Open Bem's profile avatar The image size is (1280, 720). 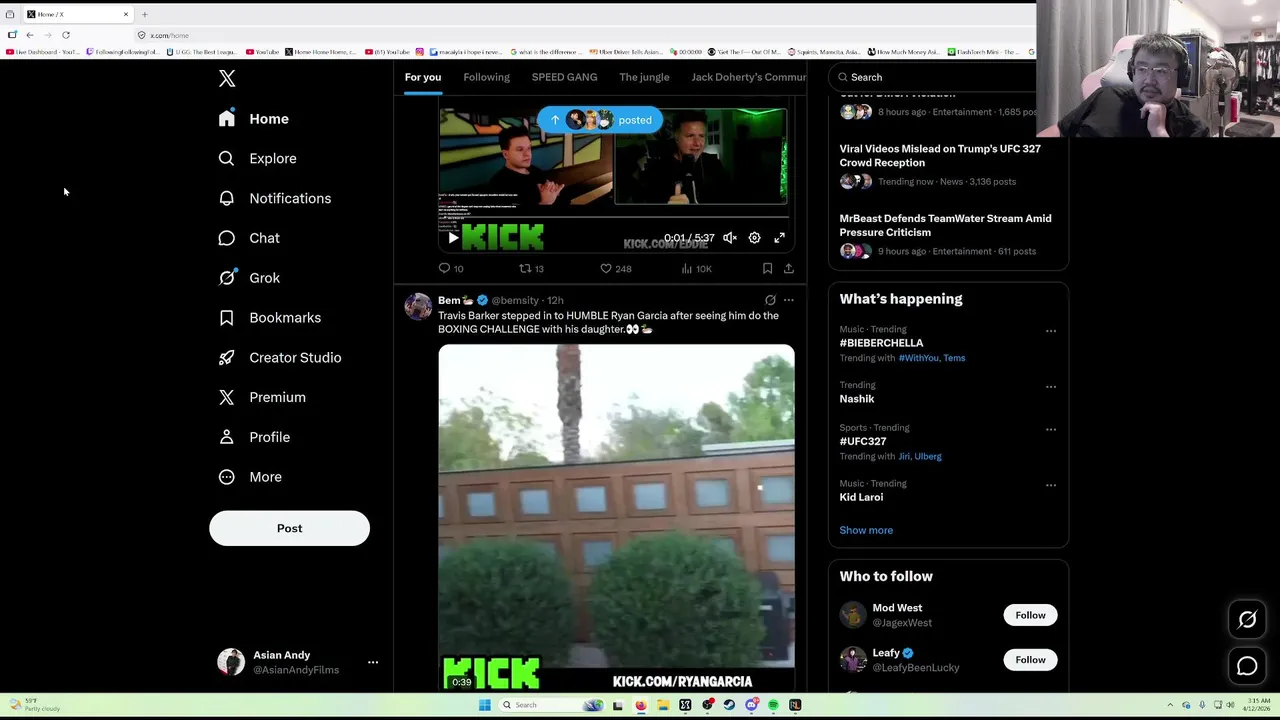[x=418, y=305]
